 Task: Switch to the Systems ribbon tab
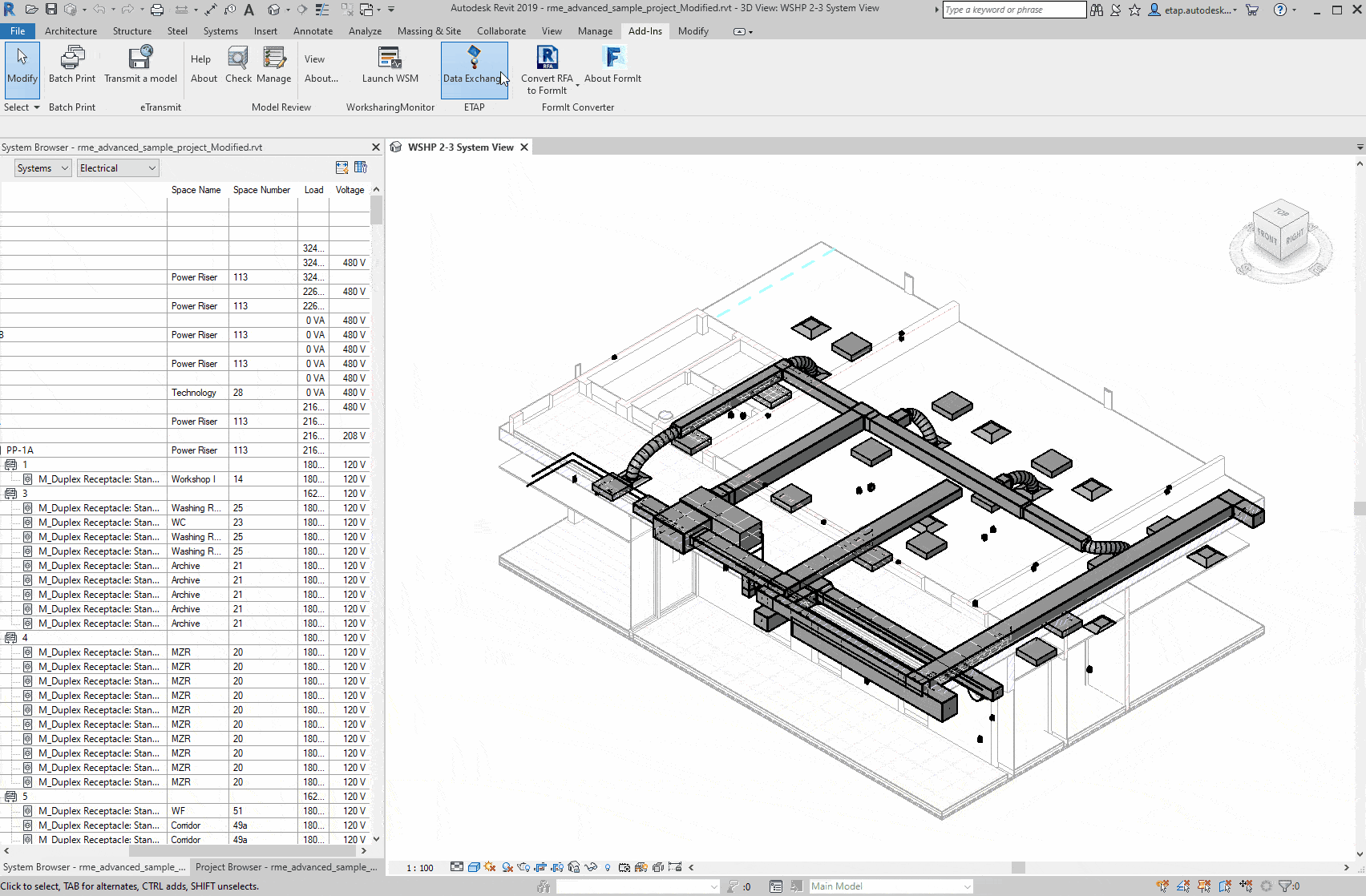tap(220, 31)
